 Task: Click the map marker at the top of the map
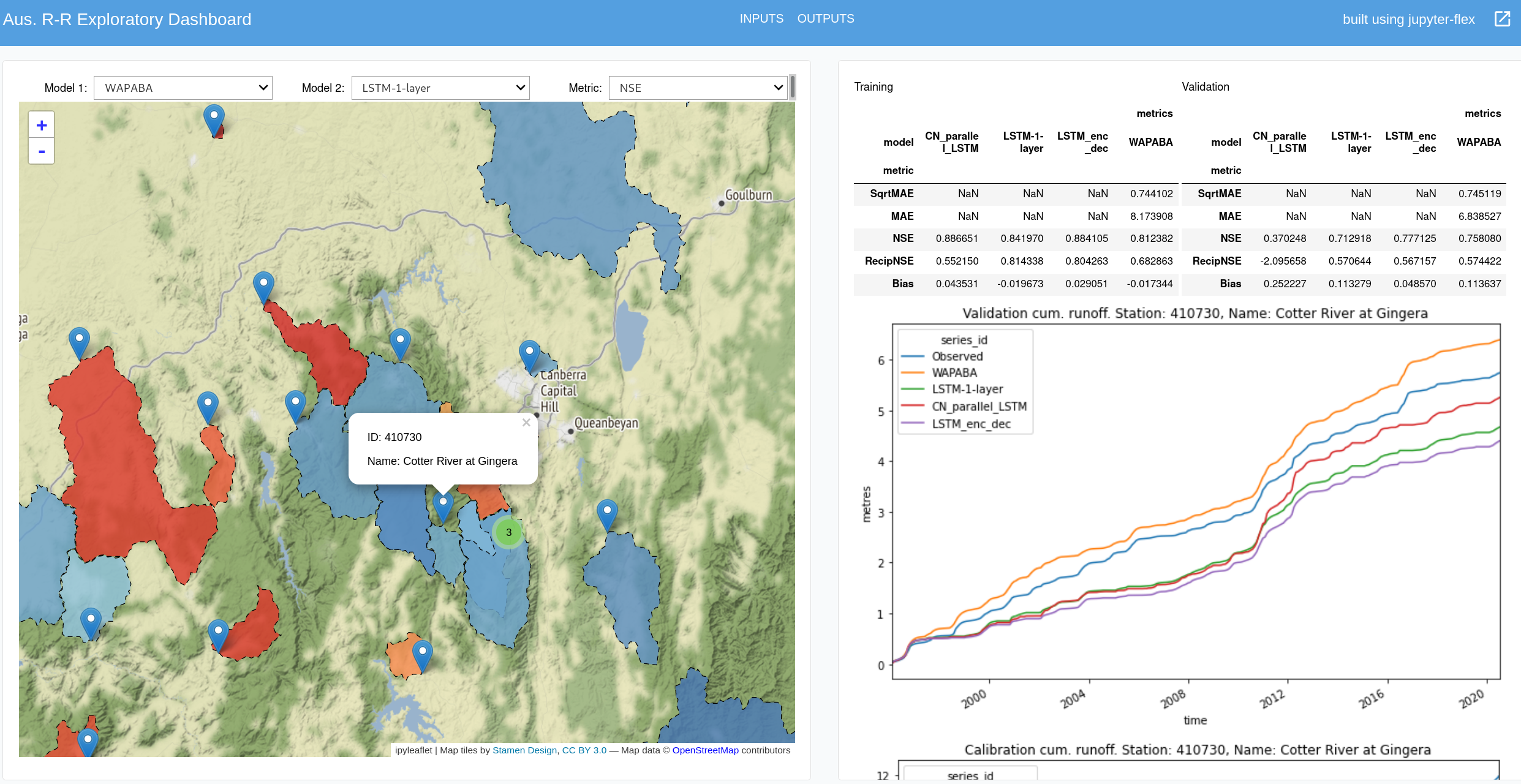[x=214, y=120]
